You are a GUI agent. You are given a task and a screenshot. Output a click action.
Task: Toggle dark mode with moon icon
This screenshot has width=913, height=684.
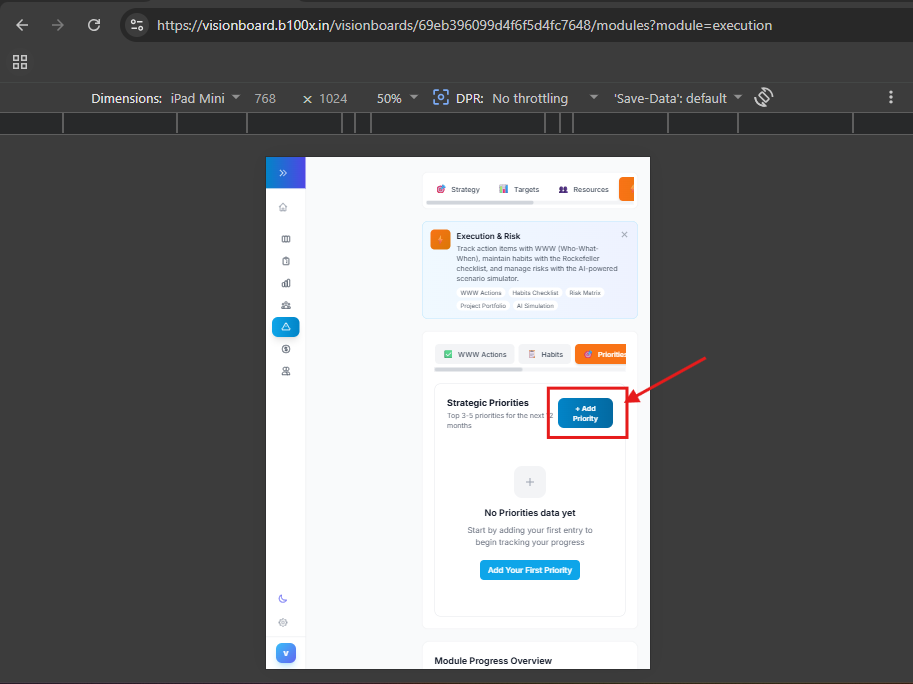pyautogui.click(x=283, y=599)
